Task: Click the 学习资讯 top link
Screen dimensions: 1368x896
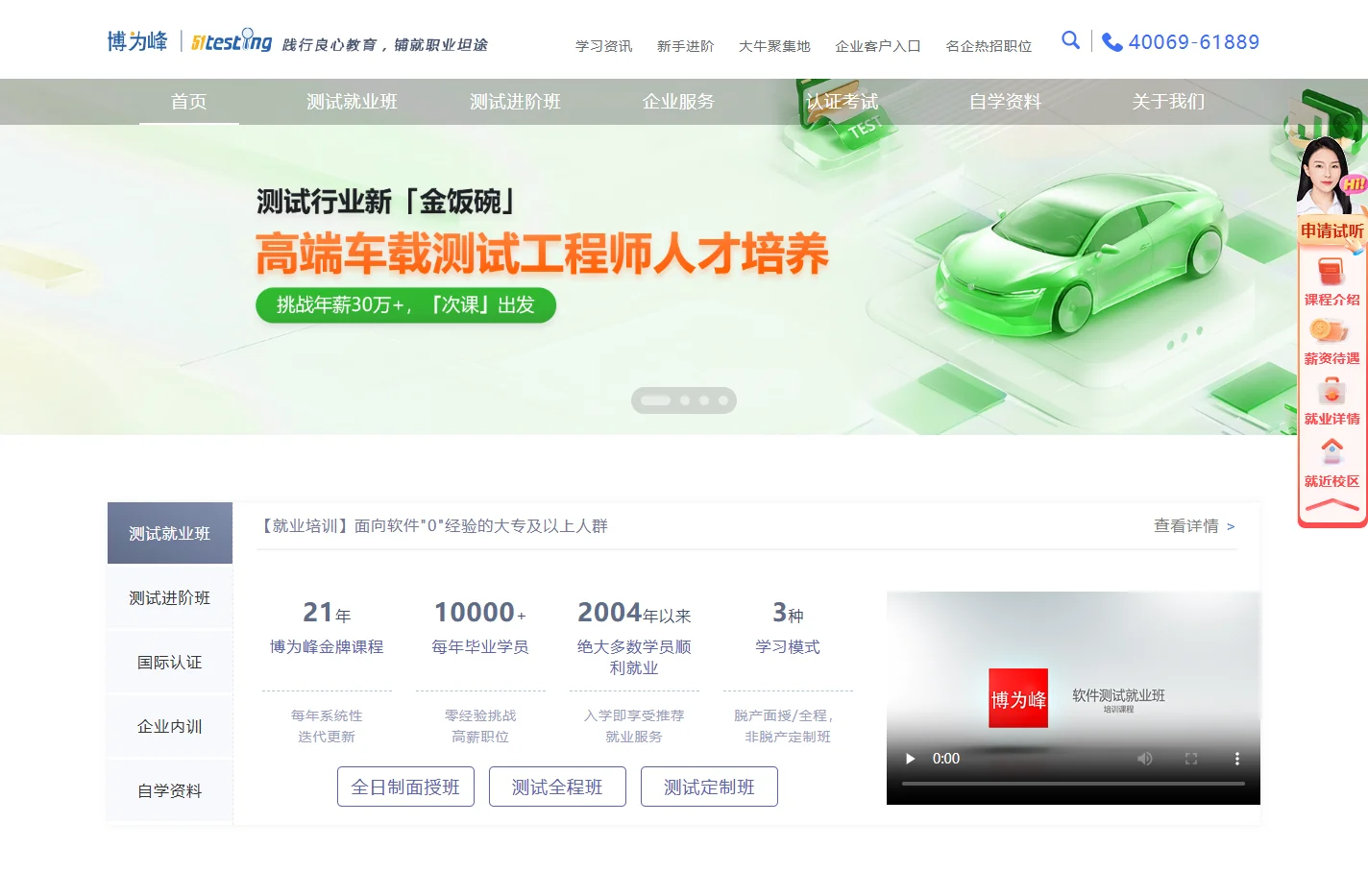Action: point(603,46)
